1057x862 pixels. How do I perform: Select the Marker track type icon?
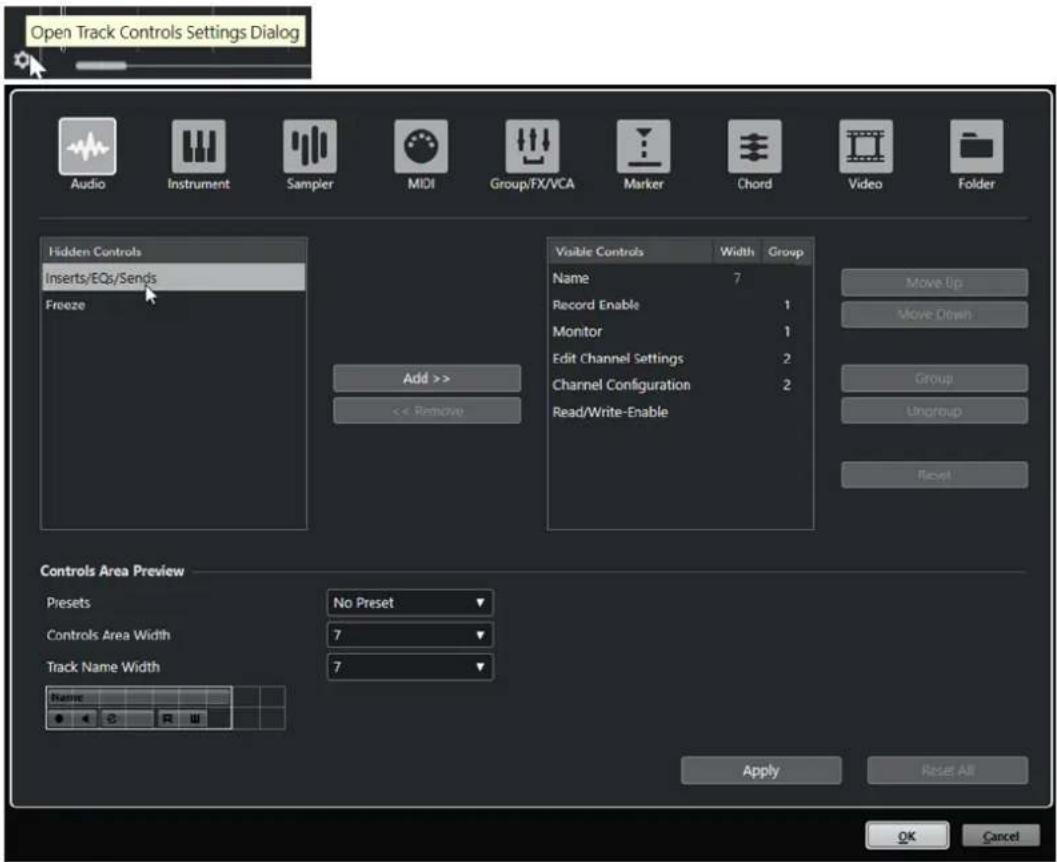click(x=643, y=146)
